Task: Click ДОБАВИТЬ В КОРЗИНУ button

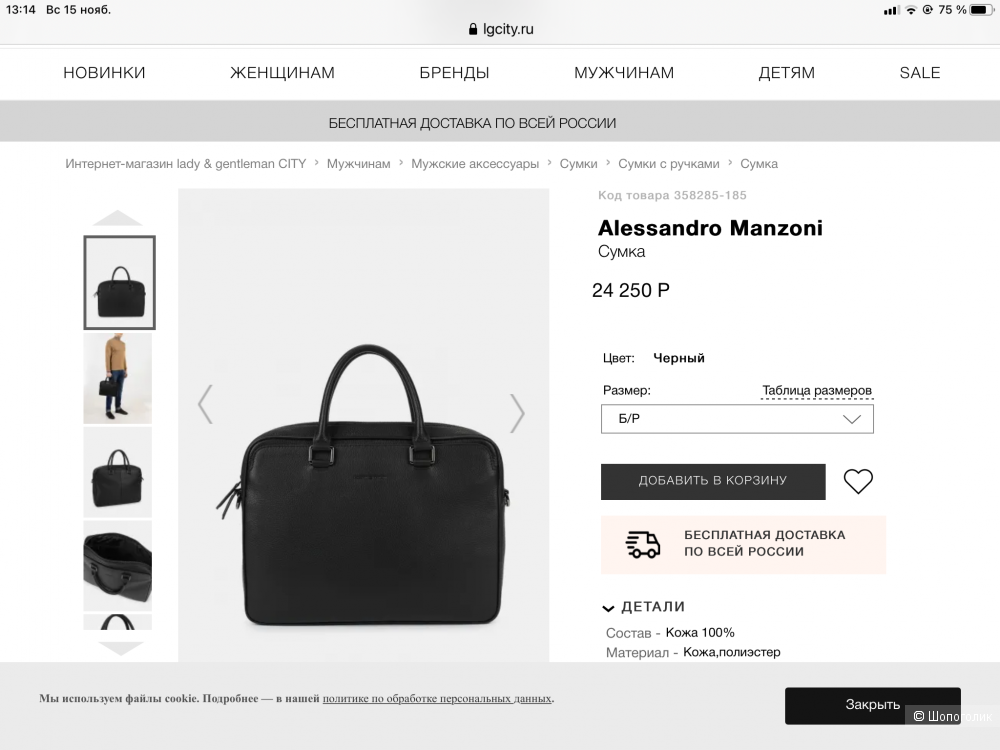Action: click(x=713, y=482)
